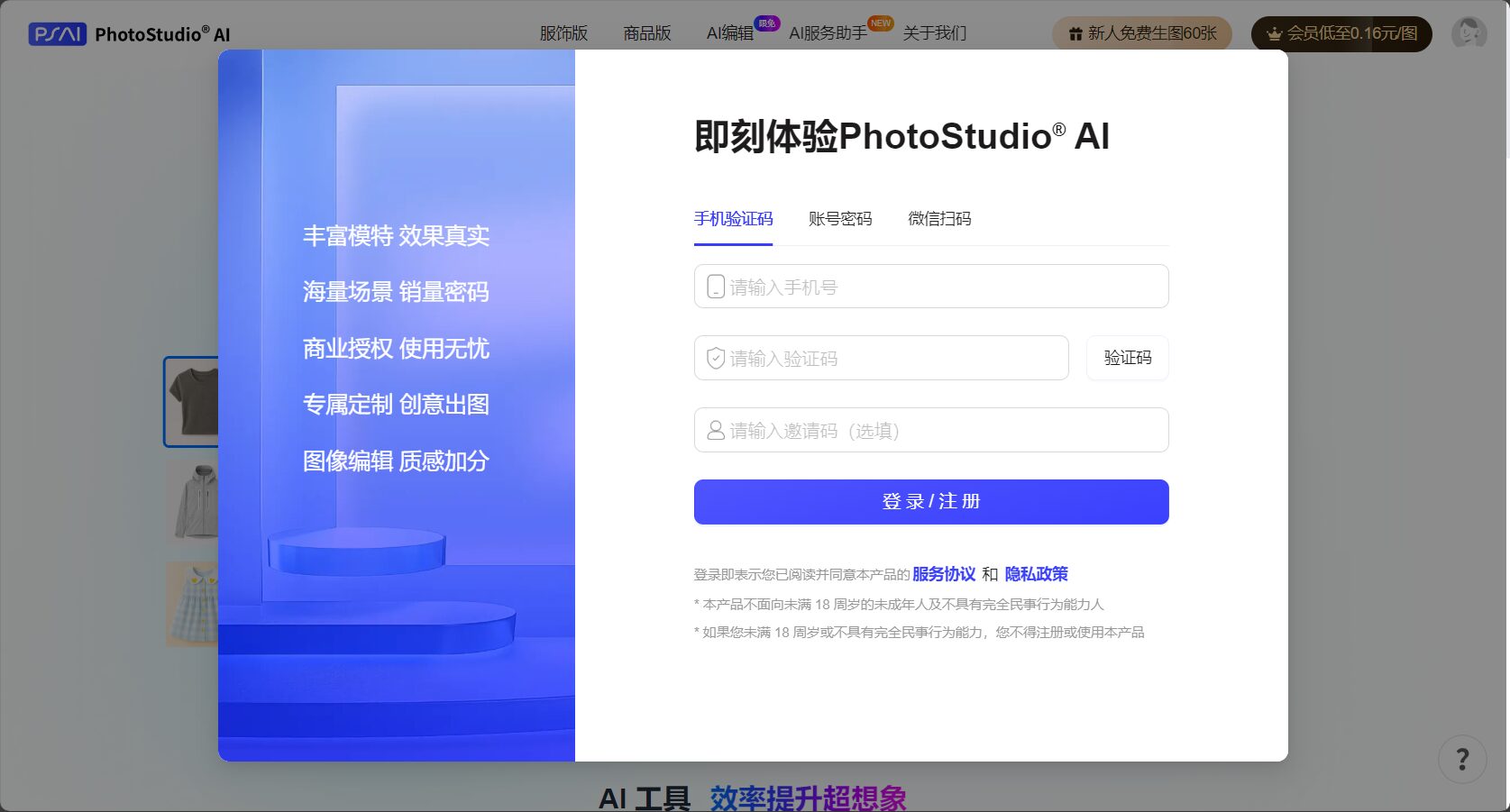Click the 图像编辑 质感加分 text

[396, 461]
